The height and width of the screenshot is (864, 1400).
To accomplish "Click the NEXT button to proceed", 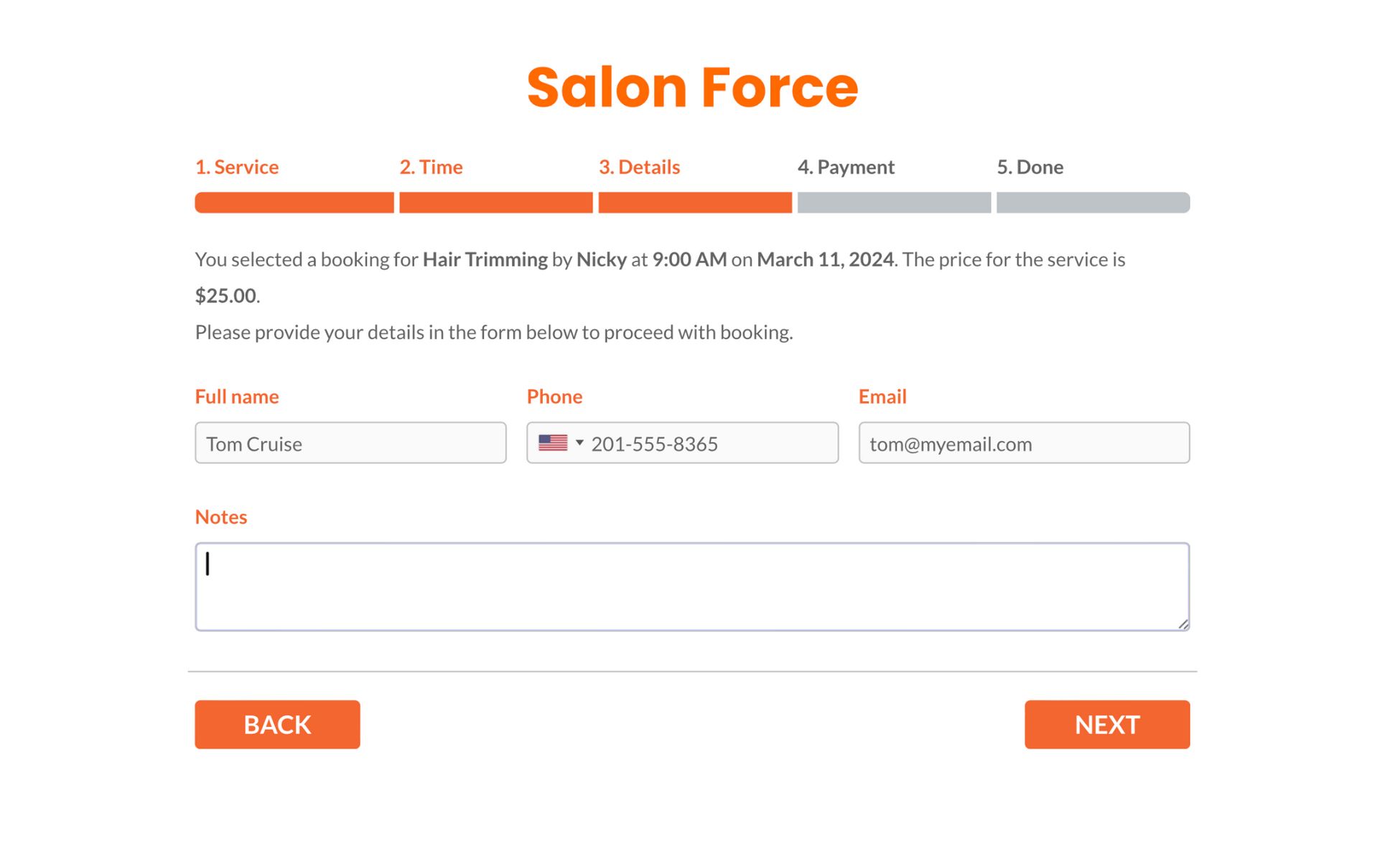I will [1107, 725].
